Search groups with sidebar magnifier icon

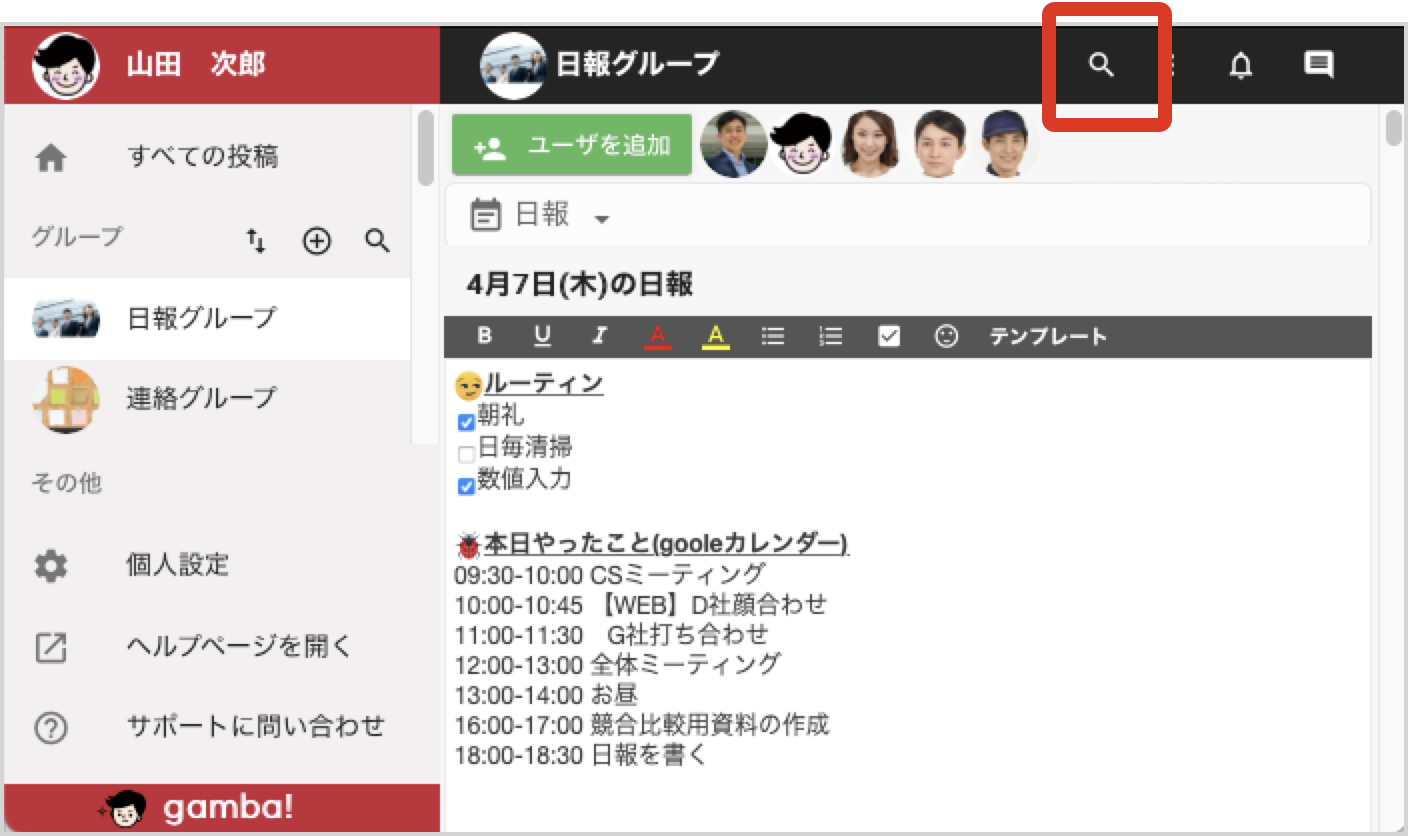coord(377,240)
